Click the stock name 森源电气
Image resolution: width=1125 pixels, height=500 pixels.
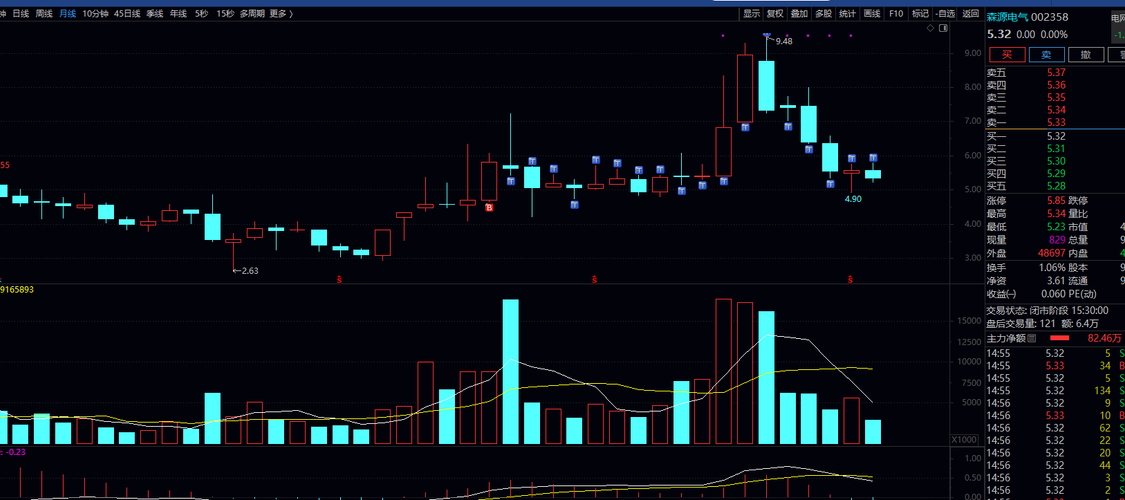click(x=1007, y=17)
